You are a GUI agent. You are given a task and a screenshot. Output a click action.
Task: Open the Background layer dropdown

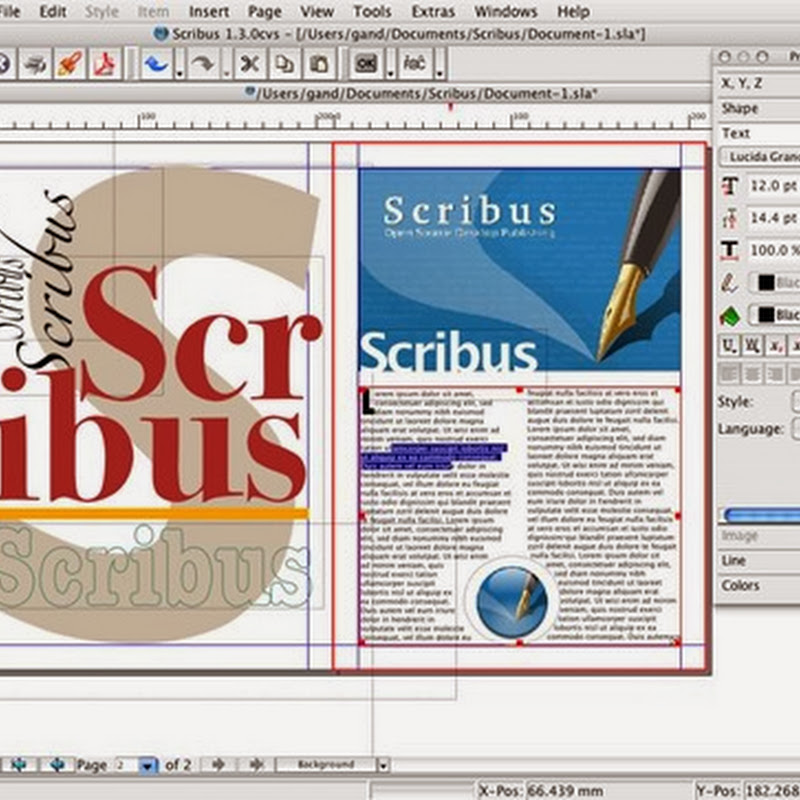click(383, 765)
